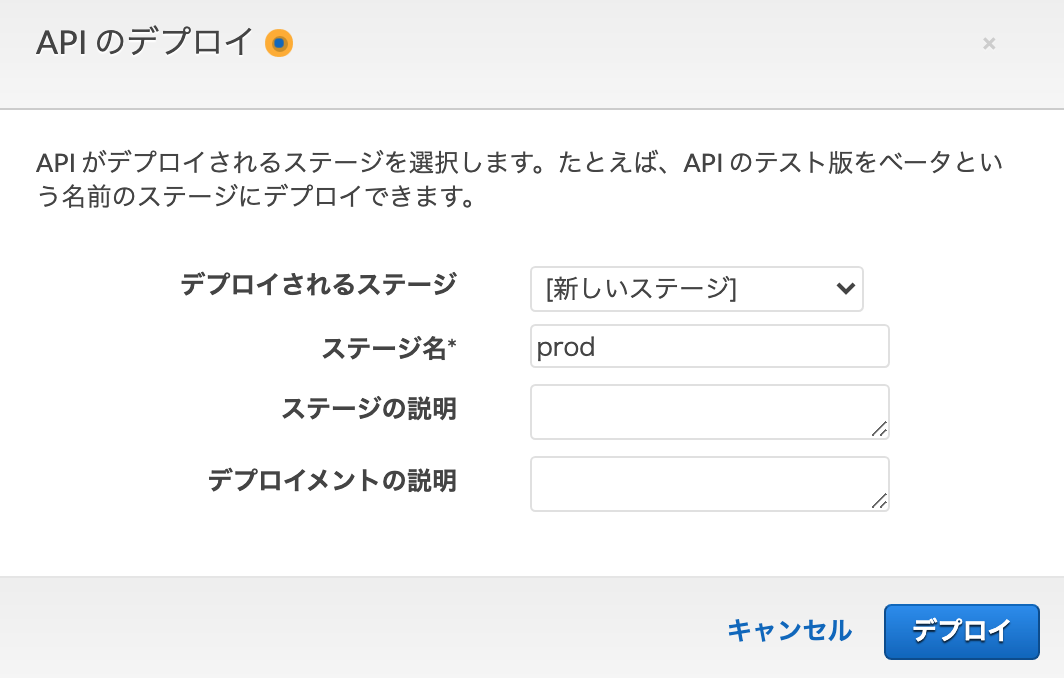This screenshot has height=678, width=1064.
Task: Click inside the デプロイメントの説明 text area
Action: pyautogui.click(x=709, y=484)
